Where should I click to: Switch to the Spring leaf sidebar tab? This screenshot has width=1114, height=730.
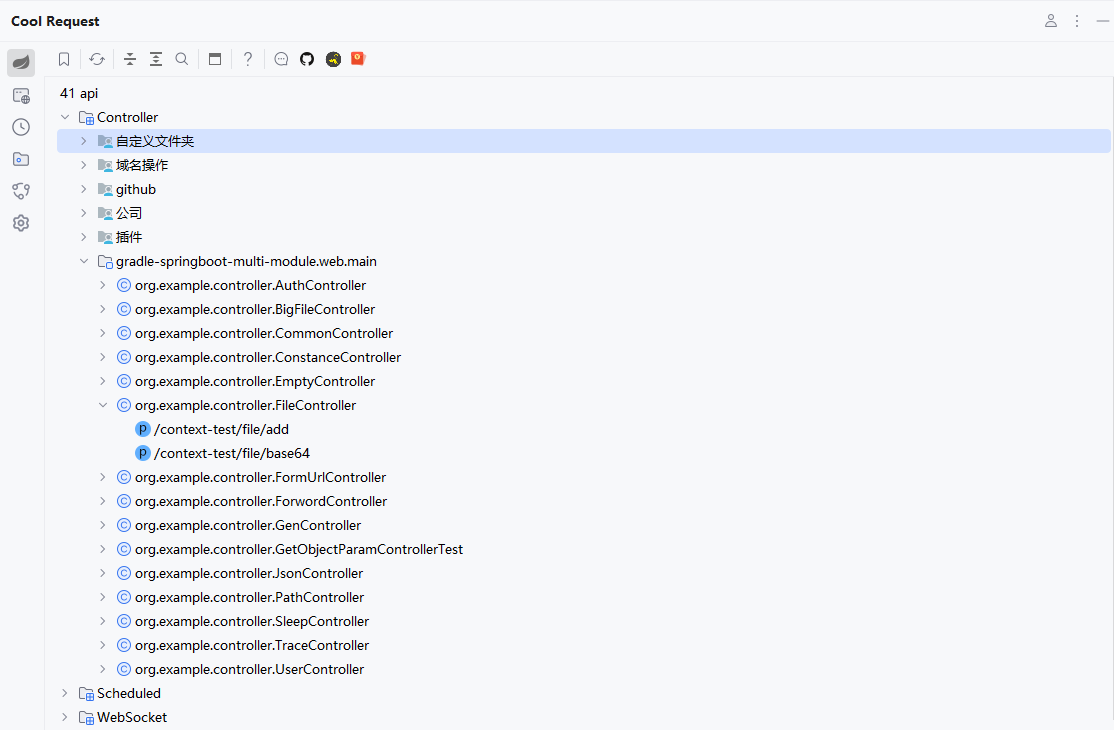click(21, 63)
